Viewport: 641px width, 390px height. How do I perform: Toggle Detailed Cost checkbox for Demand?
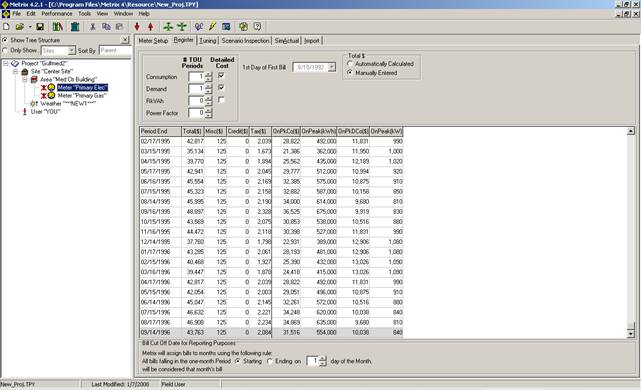tap(221, 87)
